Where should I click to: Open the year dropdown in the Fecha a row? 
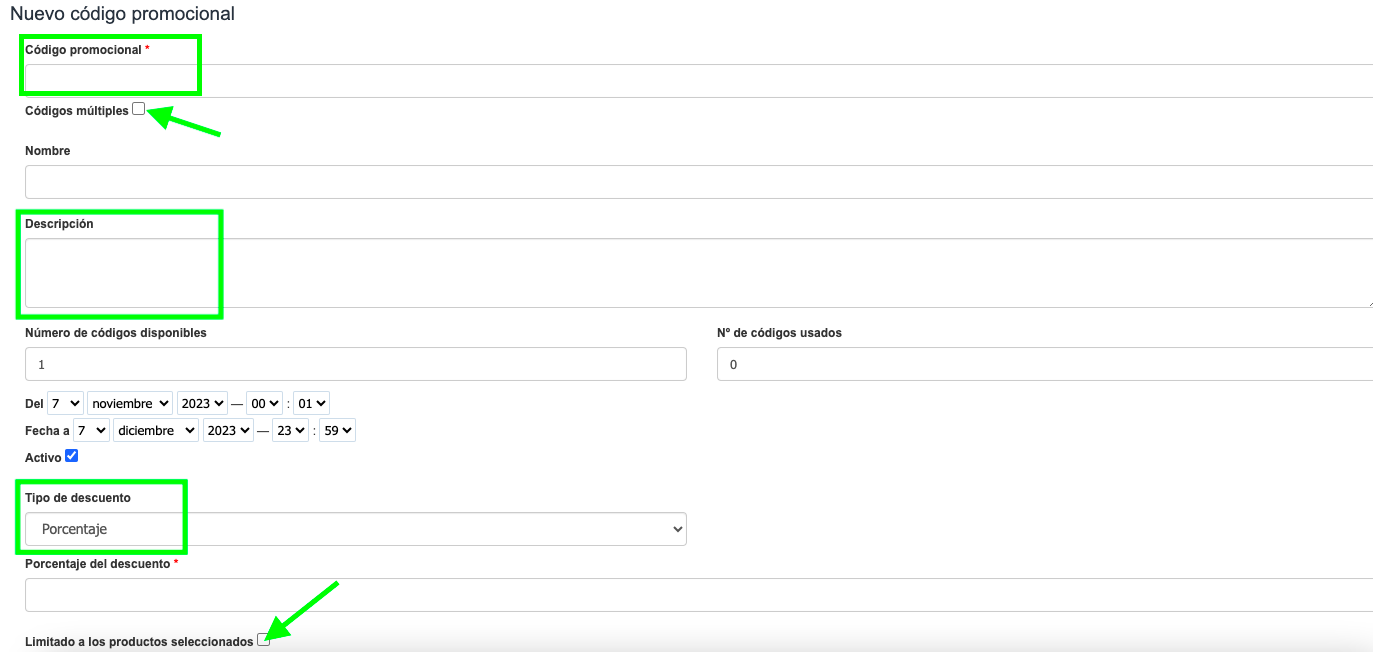point(228,431)
